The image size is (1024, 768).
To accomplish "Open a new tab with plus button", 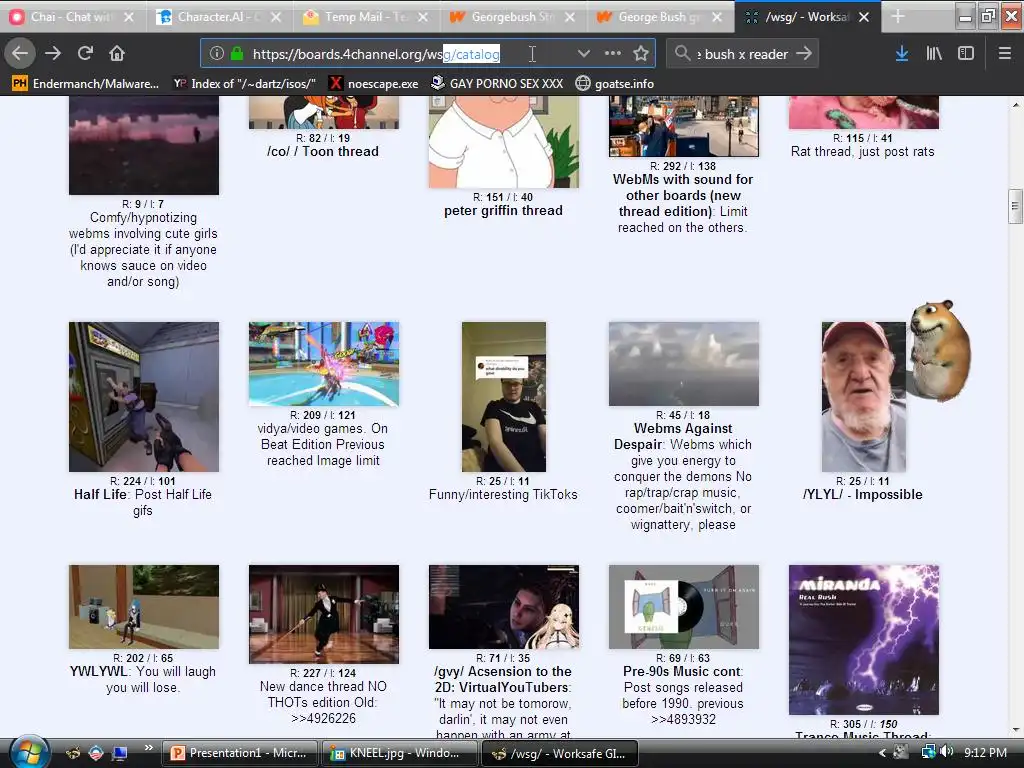I will (x=898, y=17).
